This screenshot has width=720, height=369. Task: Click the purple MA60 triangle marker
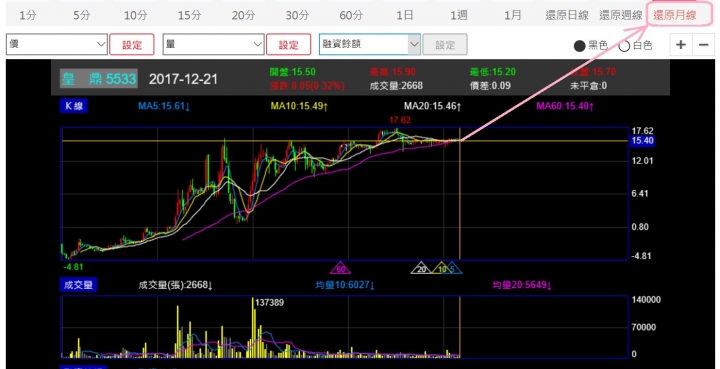coord(341,268)
